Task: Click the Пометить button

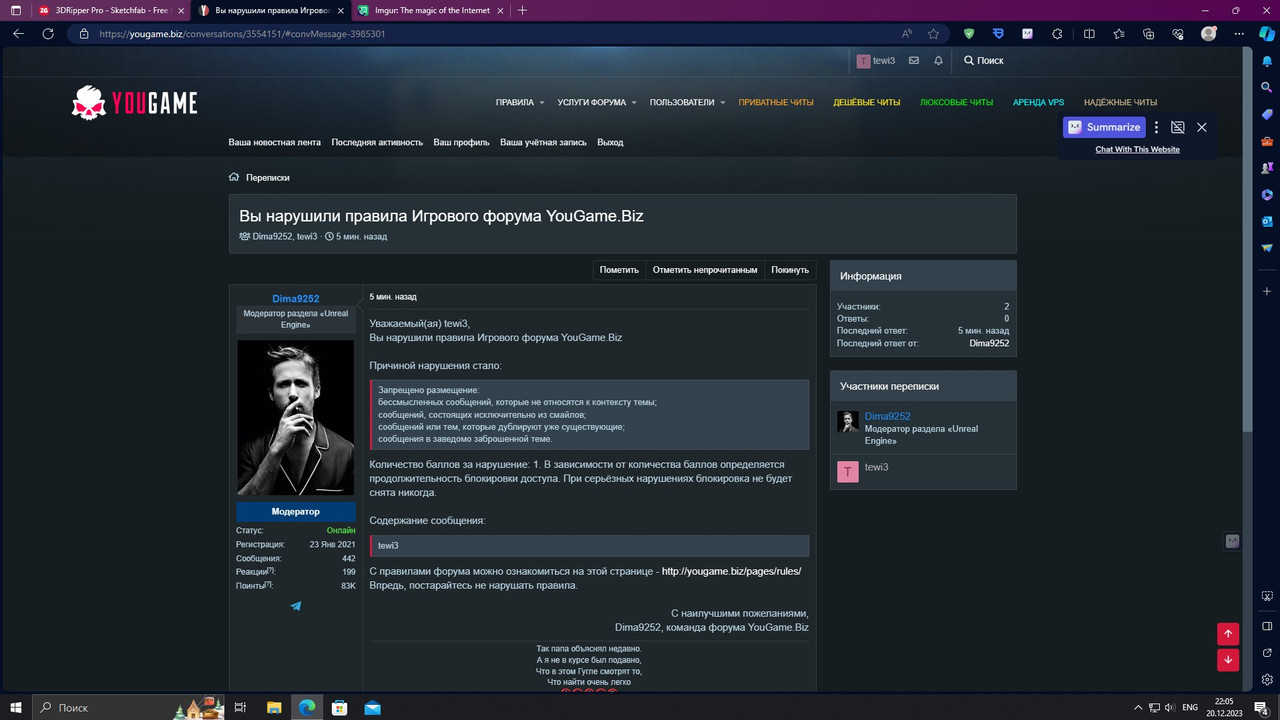Action: (x=619, y=270)
